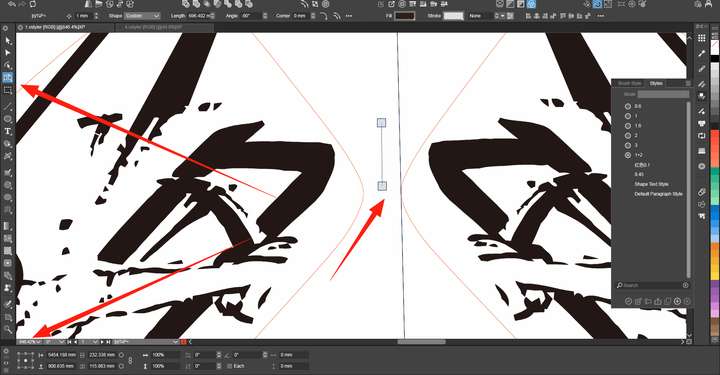Click the Undo arrow icon

click(x=12, y=4)
